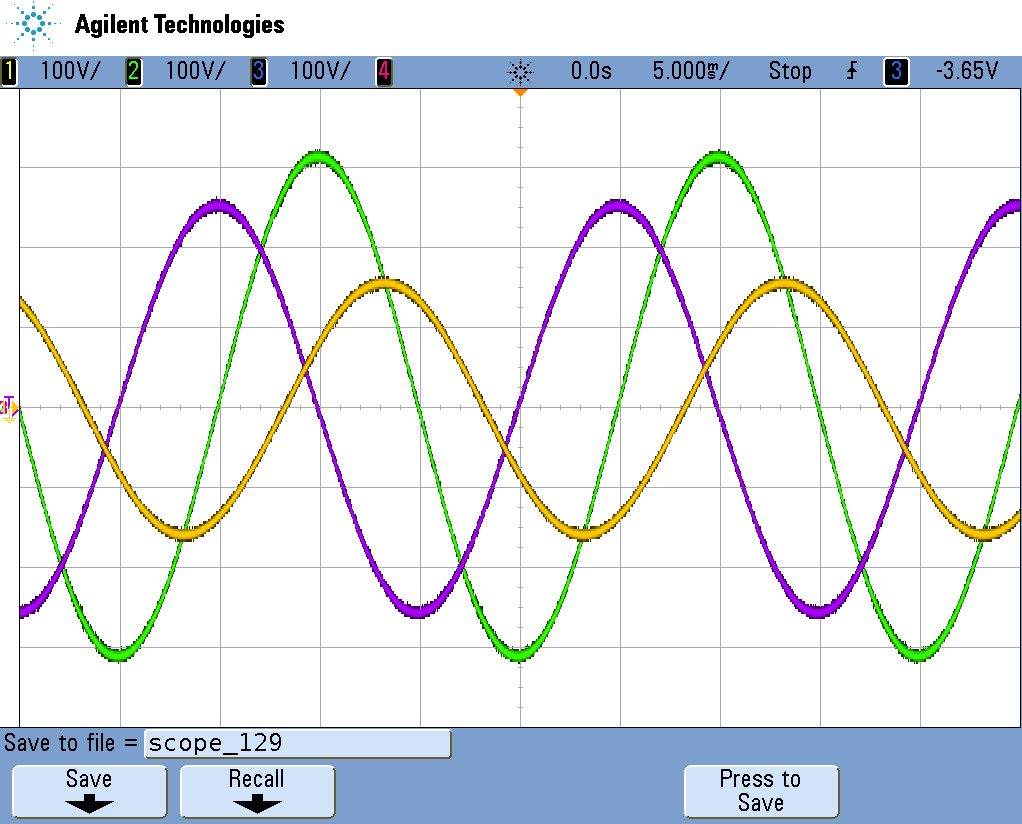Image resolution: width=1022 pixels, height=824 pixels.
Task: Click the Press to Save button
Action: point(761,791)
